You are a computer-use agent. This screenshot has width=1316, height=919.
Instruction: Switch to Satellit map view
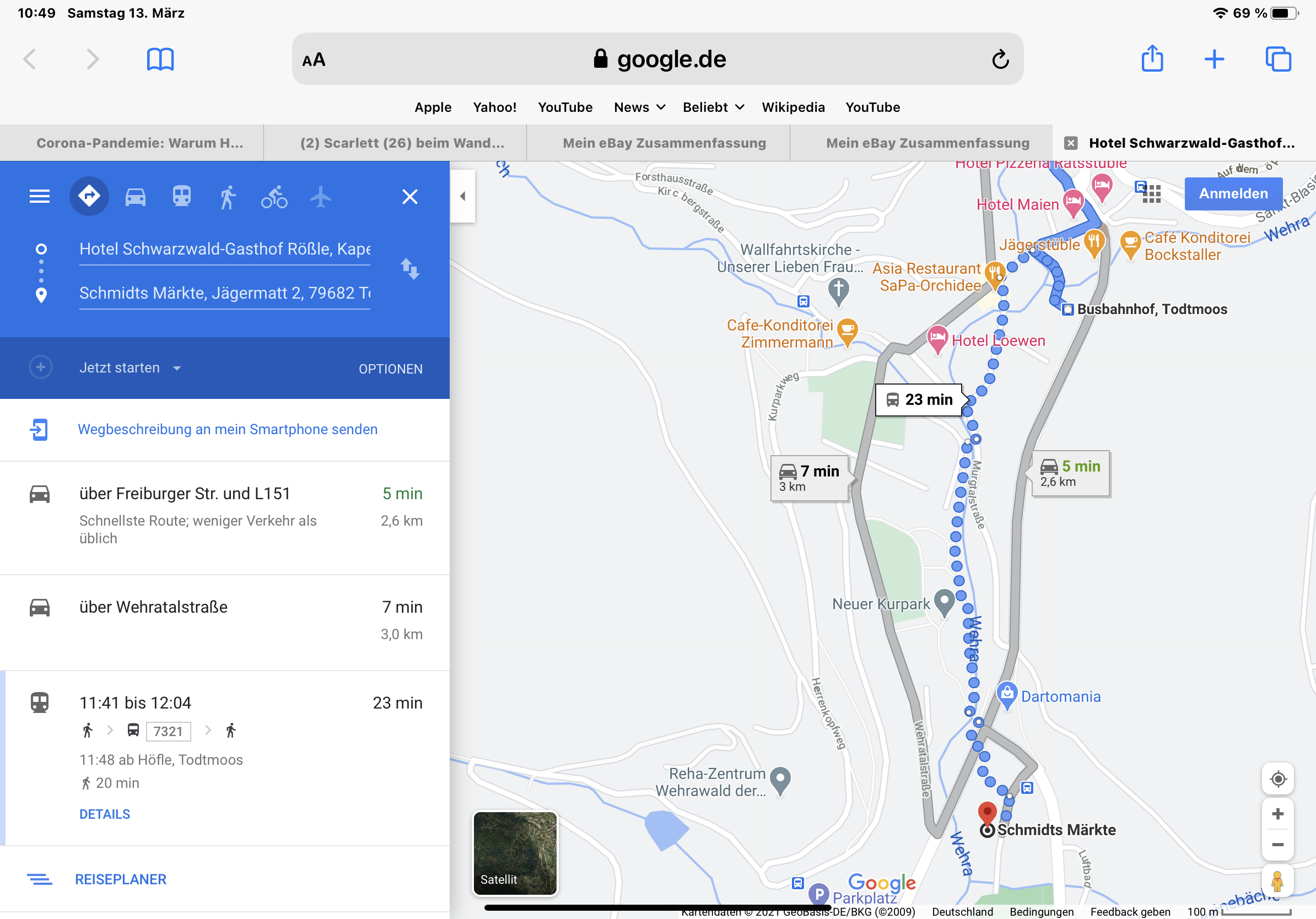[x=515, y=853]
